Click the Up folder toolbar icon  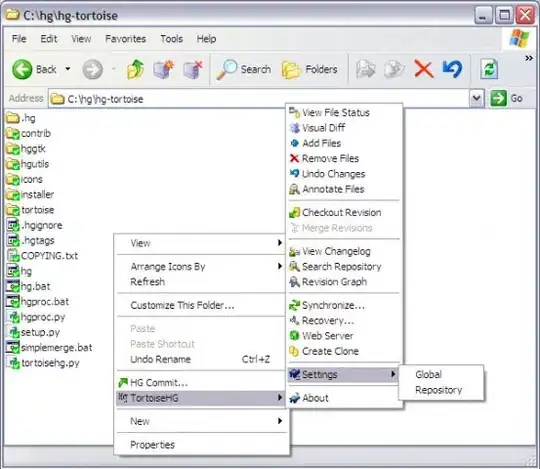[135, 69]
